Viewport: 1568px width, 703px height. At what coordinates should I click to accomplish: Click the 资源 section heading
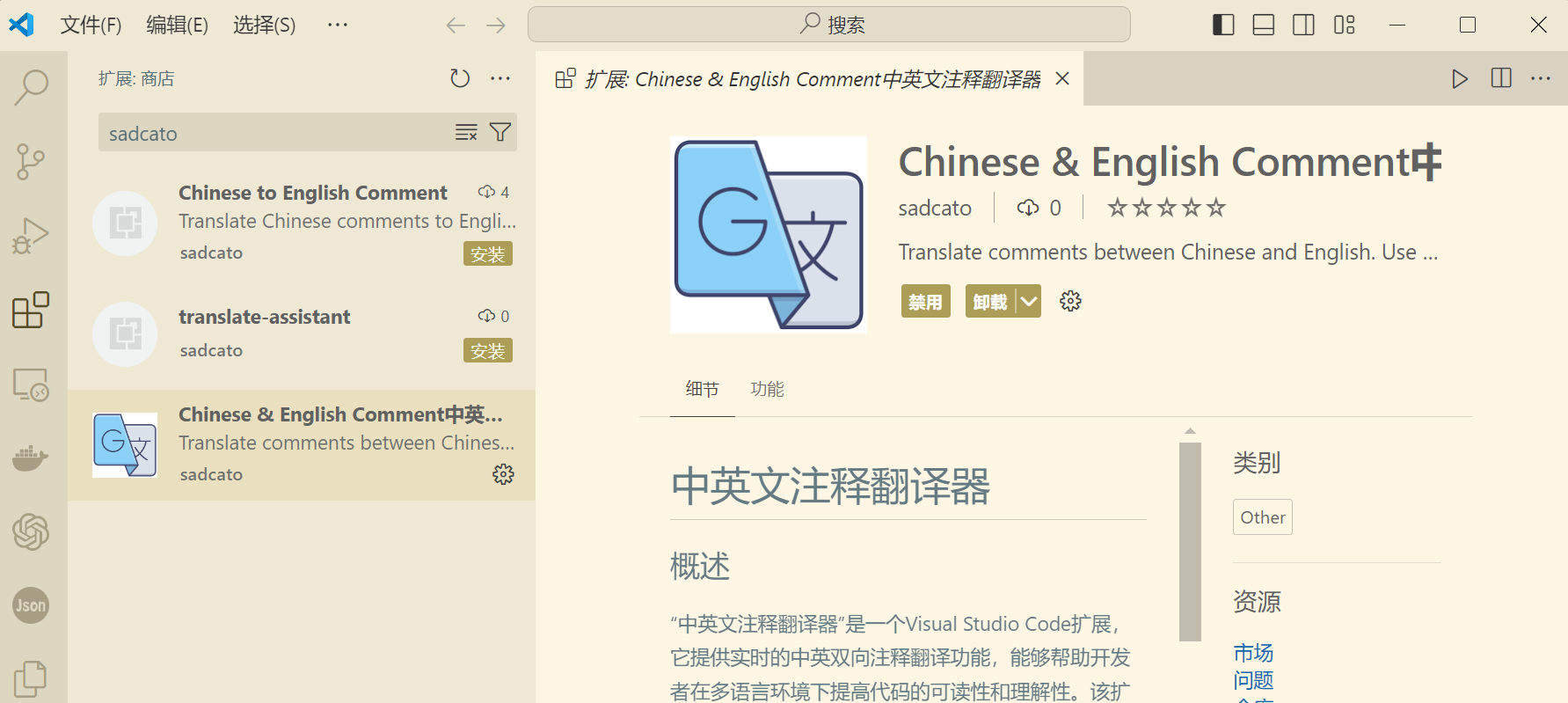tap(1257, 602)
